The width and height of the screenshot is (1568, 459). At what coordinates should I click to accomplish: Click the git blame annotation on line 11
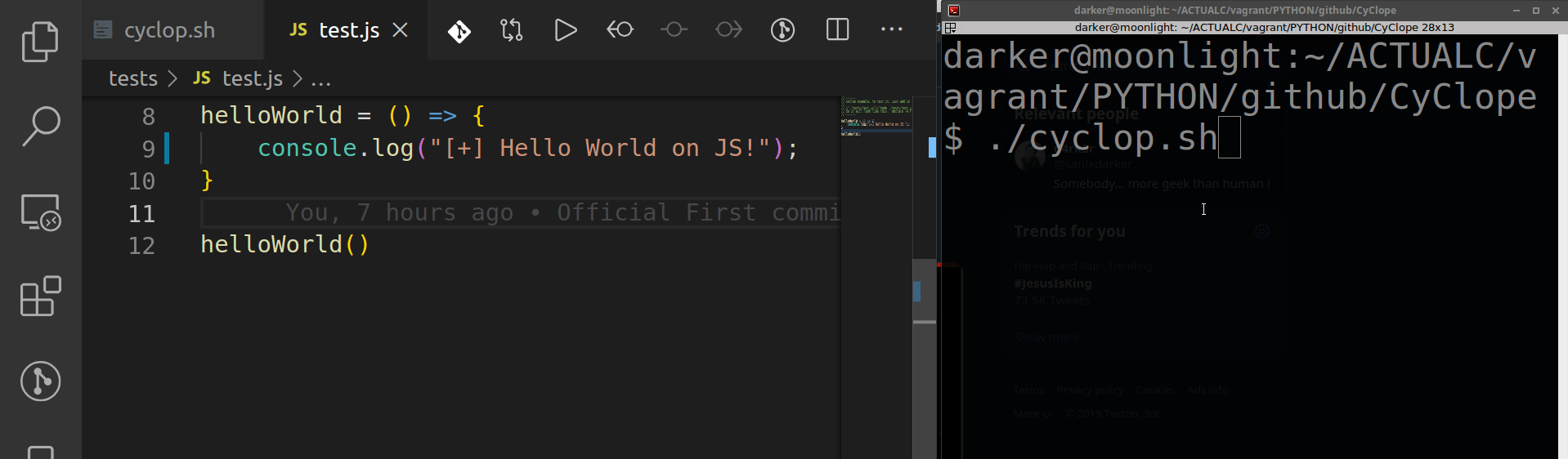562,212
